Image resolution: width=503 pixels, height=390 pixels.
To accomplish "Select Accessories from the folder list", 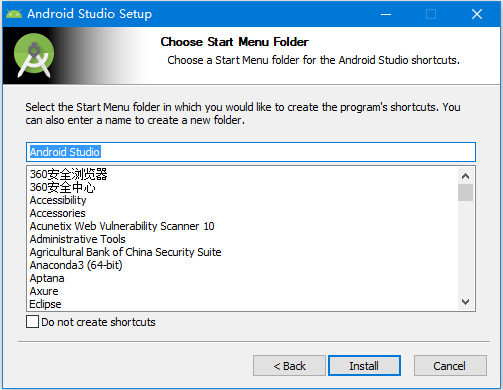I will click(x=58, y=213).
